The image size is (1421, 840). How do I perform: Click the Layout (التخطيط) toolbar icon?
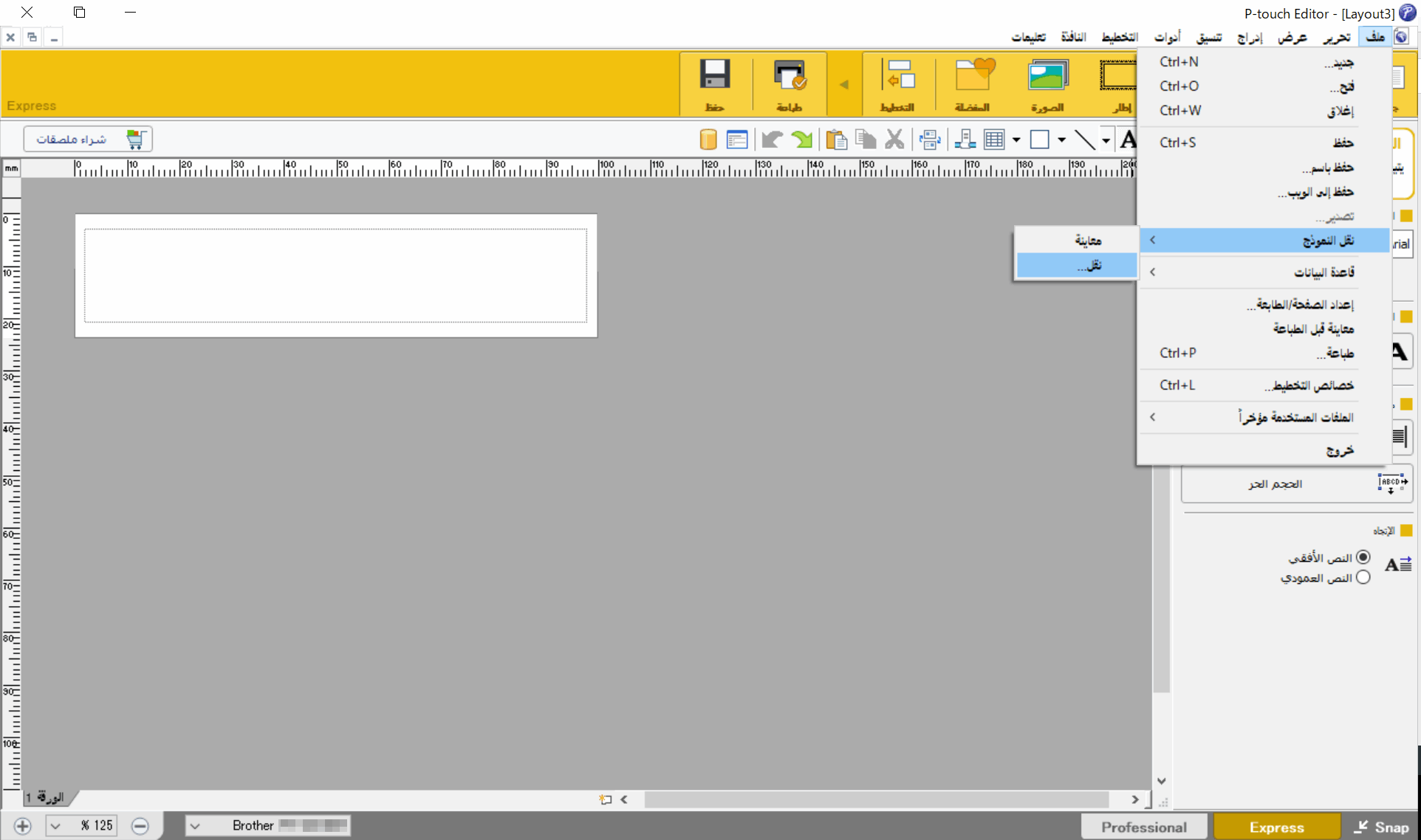[x=898, y=83]
